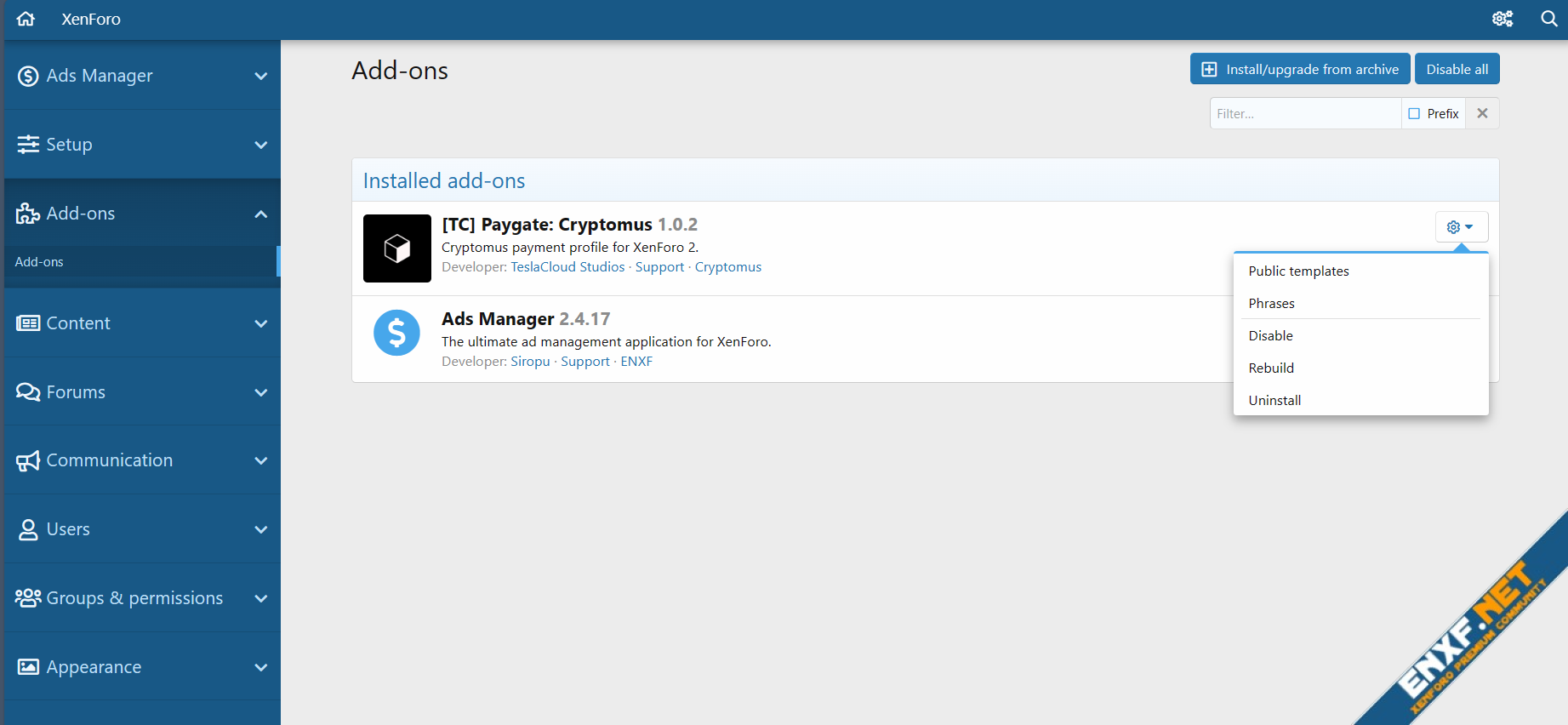Clear the filter with the X icon
This screenshot has width=1568, height=725.
point(1482,113)
